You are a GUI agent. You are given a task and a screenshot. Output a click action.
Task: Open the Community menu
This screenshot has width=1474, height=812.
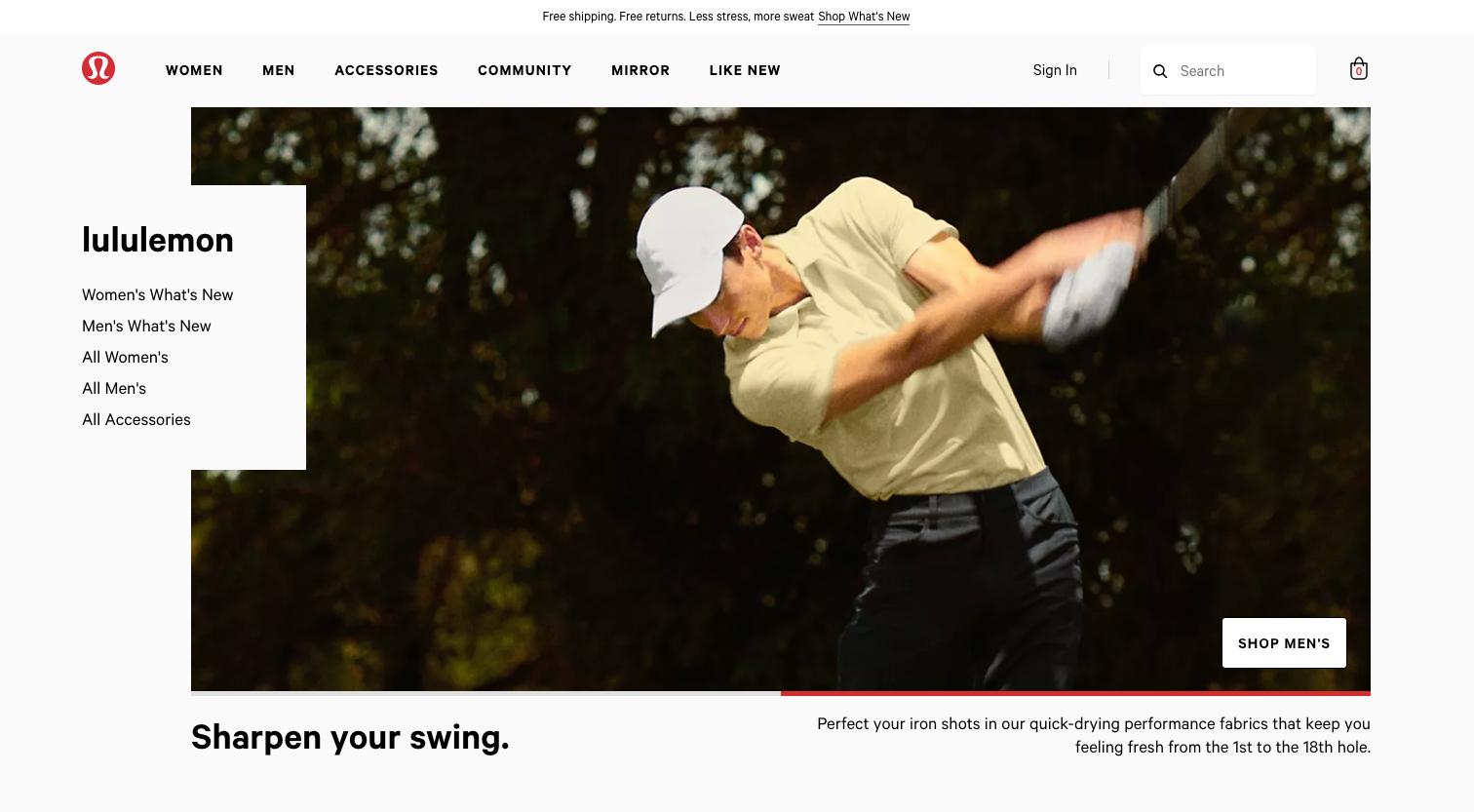pos(524,70)
